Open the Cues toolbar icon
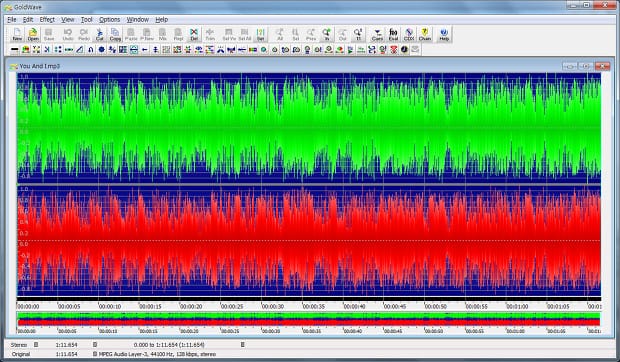 pos(377,34)
